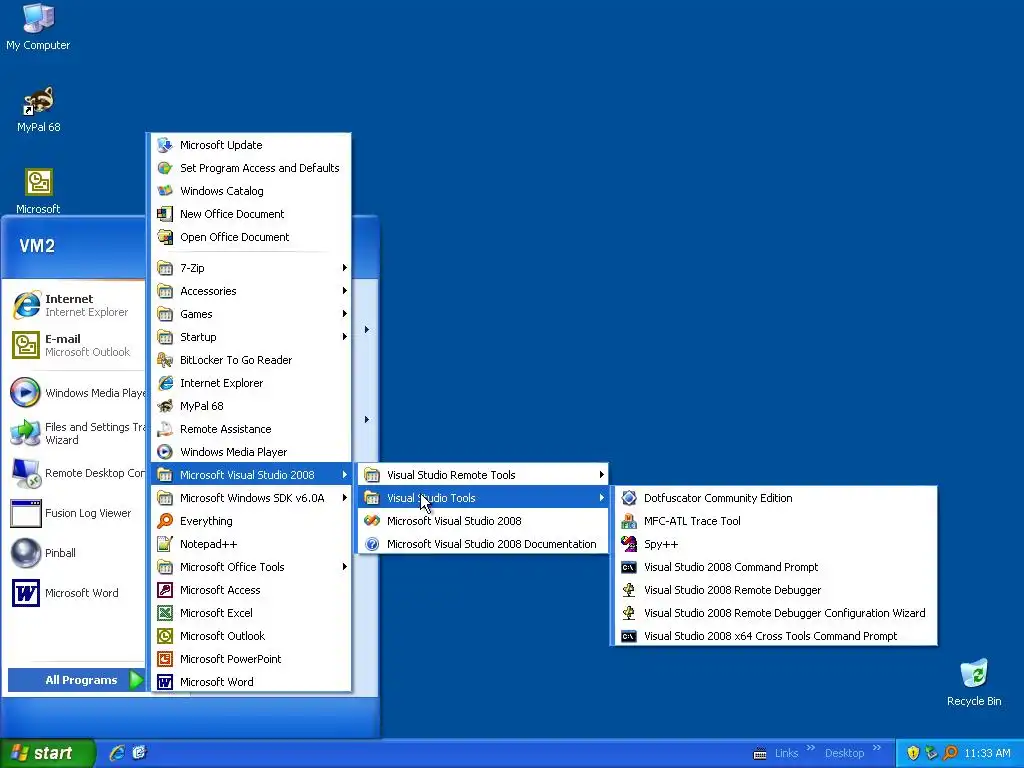Click the Microsoft Update icon

165,145
